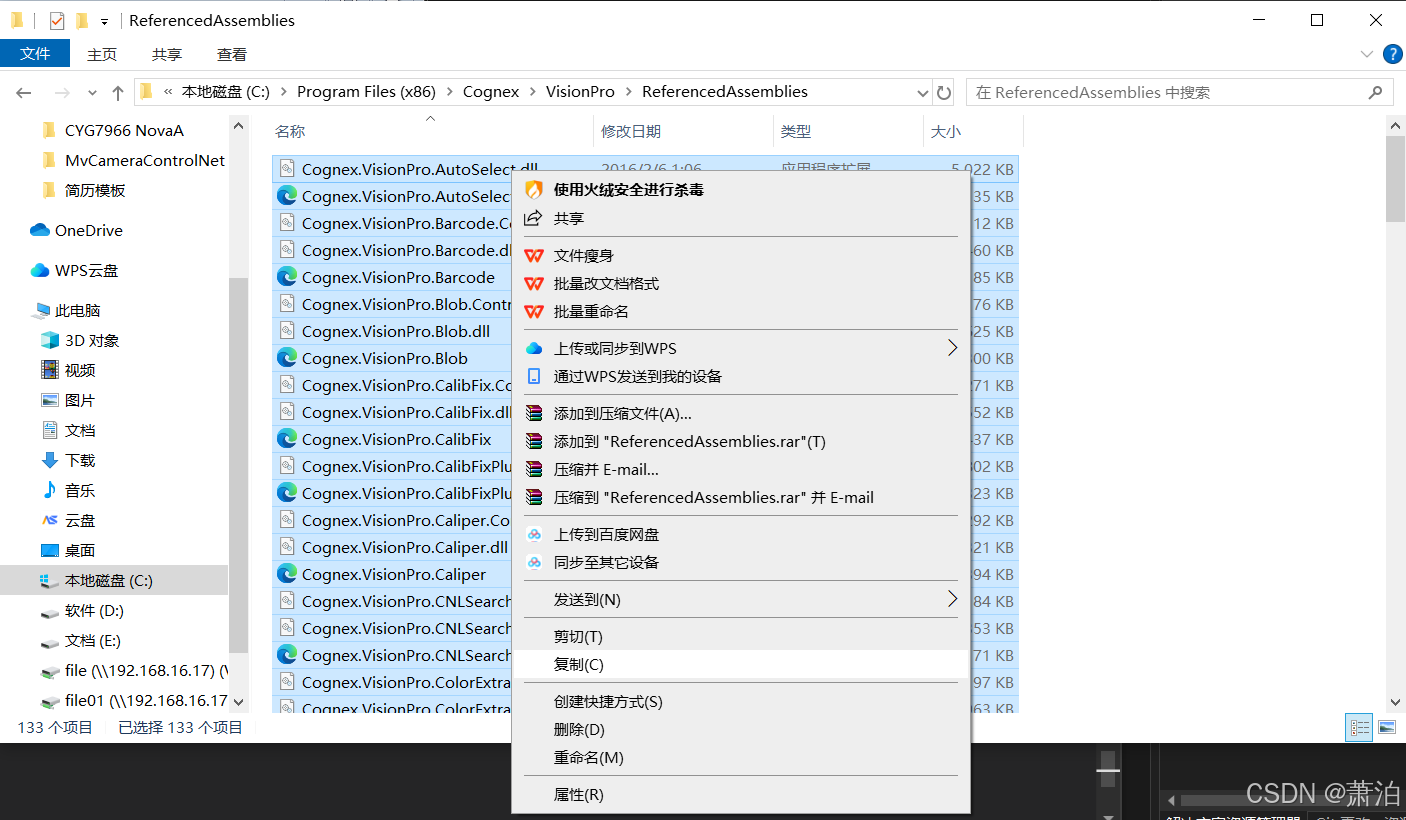The height and width of the screenshot is (820, 1406).
Task: Click the file list vertical scrollbar thumb
Action: point(1395,179)
